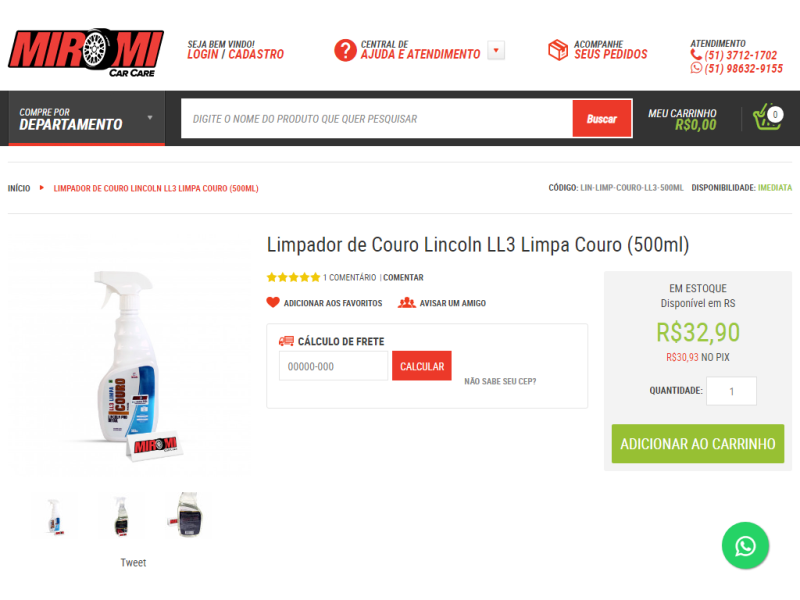This screenshot has height=600, width=800.
Task: Click the Miromi Car Care logo
Action: pos(86,53)
